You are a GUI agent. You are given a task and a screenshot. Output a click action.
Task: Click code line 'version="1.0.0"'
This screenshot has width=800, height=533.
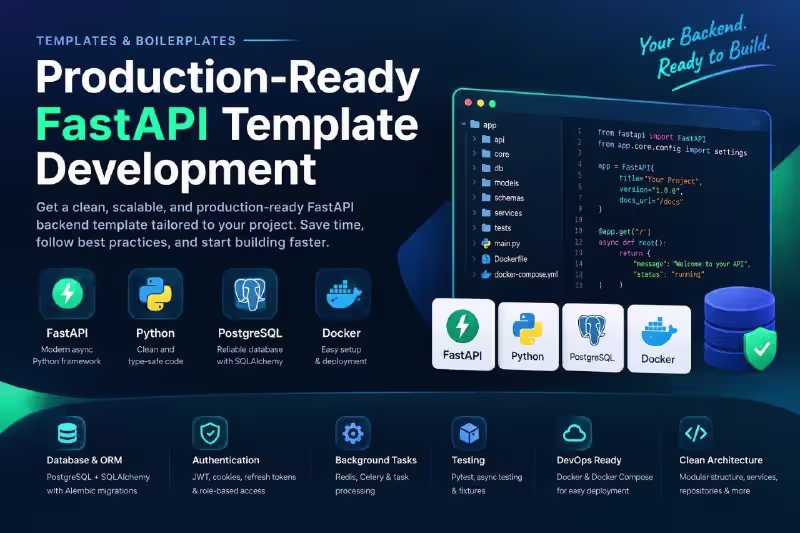(651, 190)
